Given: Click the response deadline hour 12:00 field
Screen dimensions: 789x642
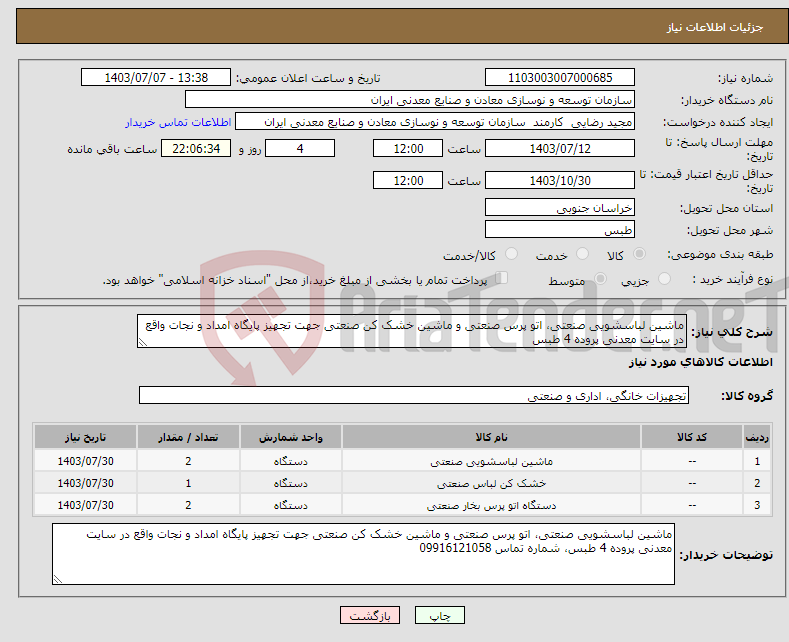Looking at the screenshot, I should click(408, 148).
